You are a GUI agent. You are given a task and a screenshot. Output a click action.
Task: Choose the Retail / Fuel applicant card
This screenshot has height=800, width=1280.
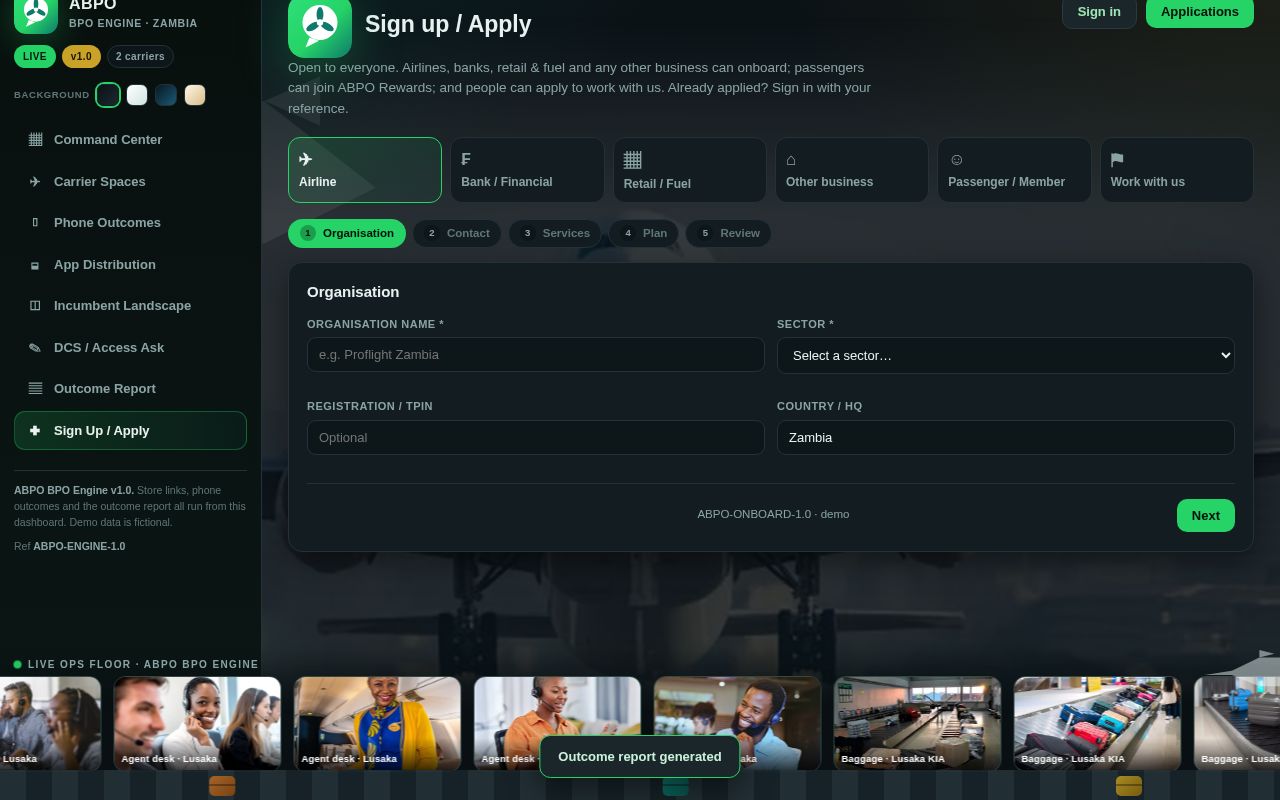[690, 170]
